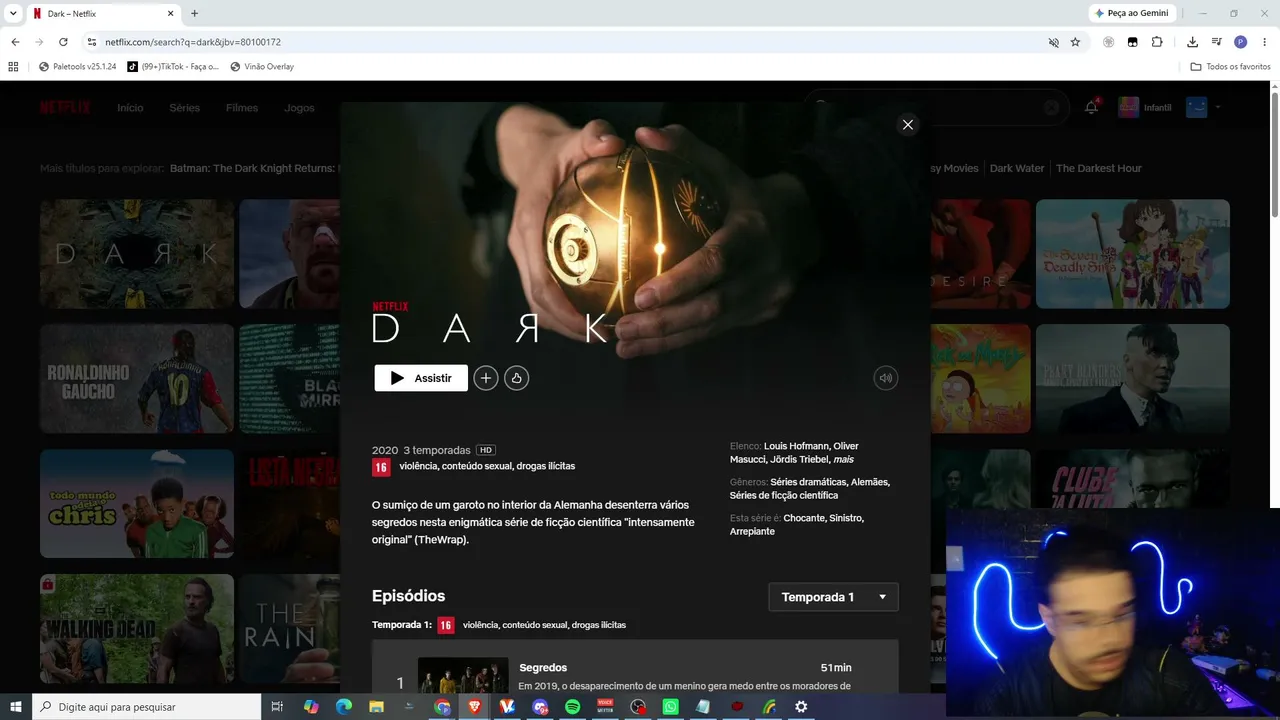Screen dimensions: 1280x720
Task: Expand the tab search dropdown arrow
Action: point(14,13)
